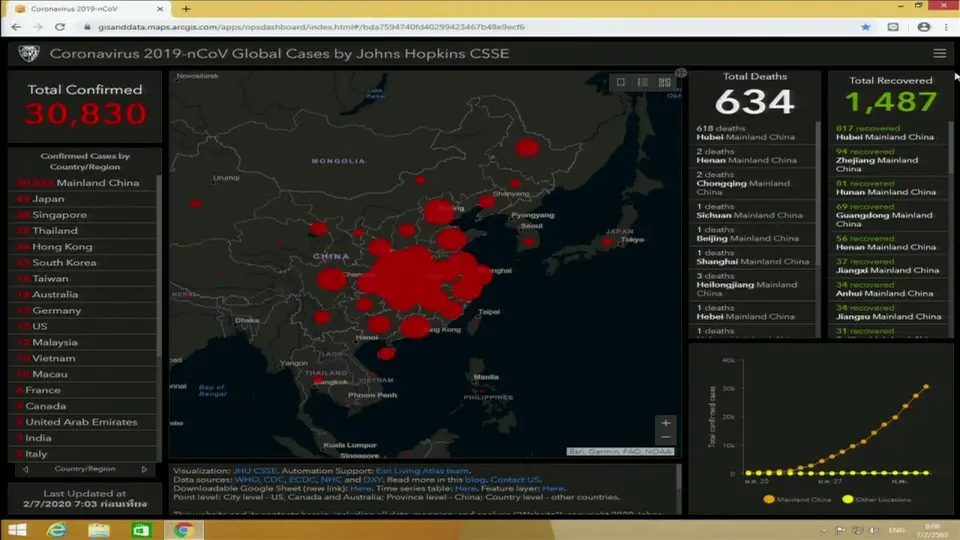Open the JHU CSSE link
The image size is (960, 540).
(x=255, y=471)
